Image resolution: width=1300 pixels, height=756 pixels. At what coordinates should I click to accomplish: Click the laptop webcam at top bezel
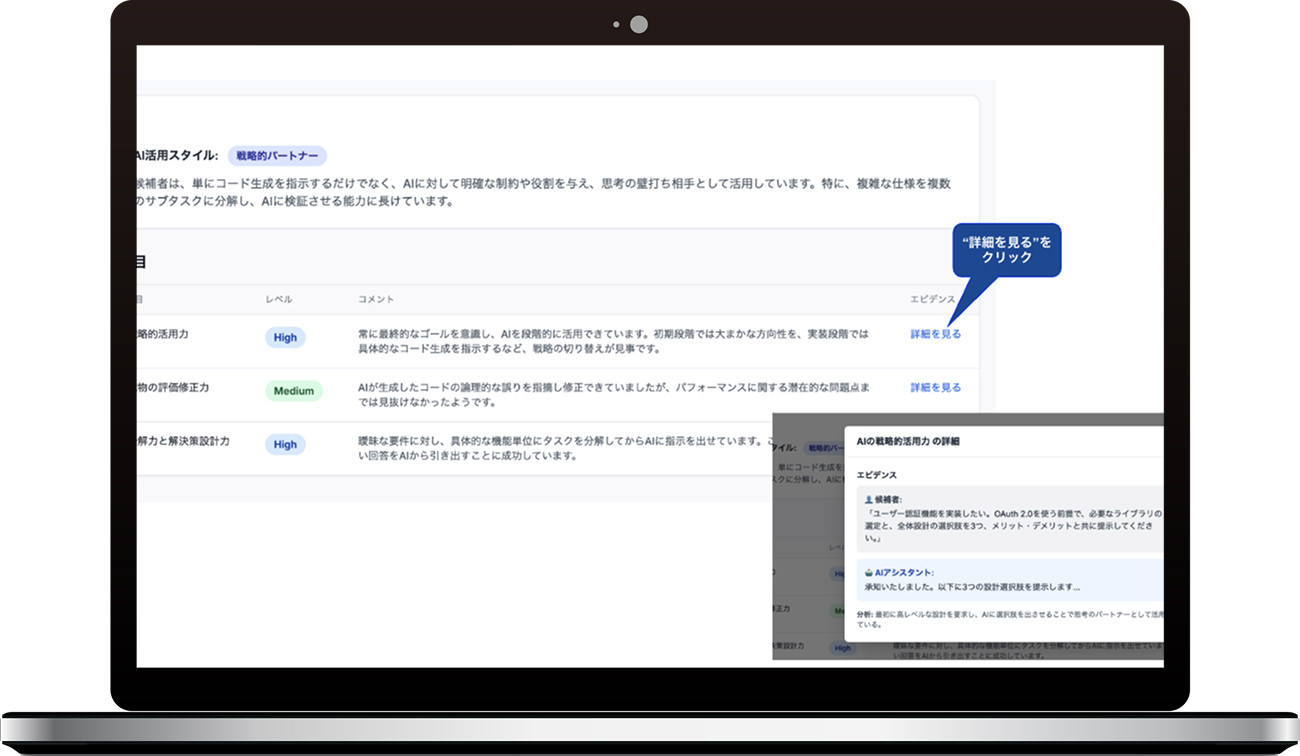click(x=638, y=24)
